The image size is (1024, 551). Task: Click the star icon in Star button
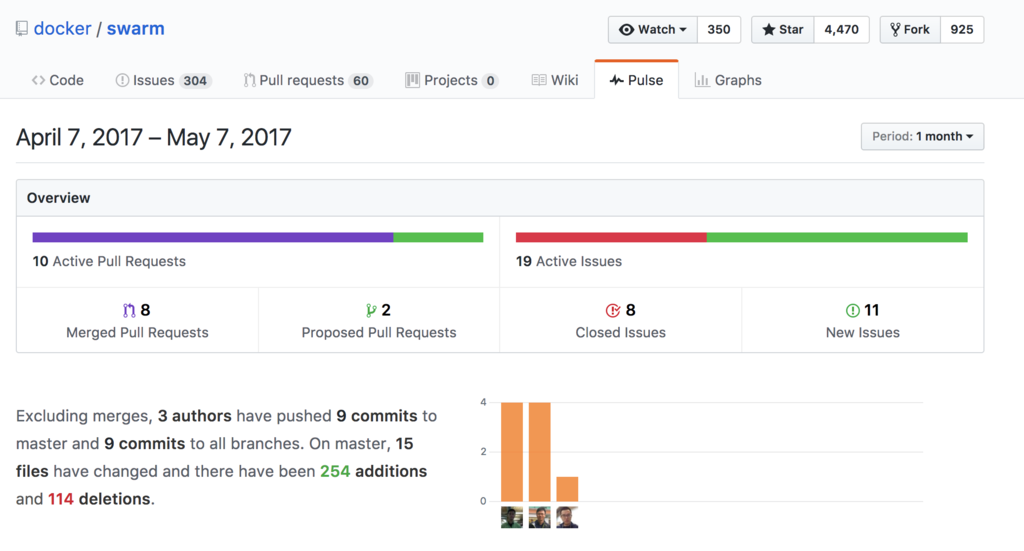(x=768, y=29)
